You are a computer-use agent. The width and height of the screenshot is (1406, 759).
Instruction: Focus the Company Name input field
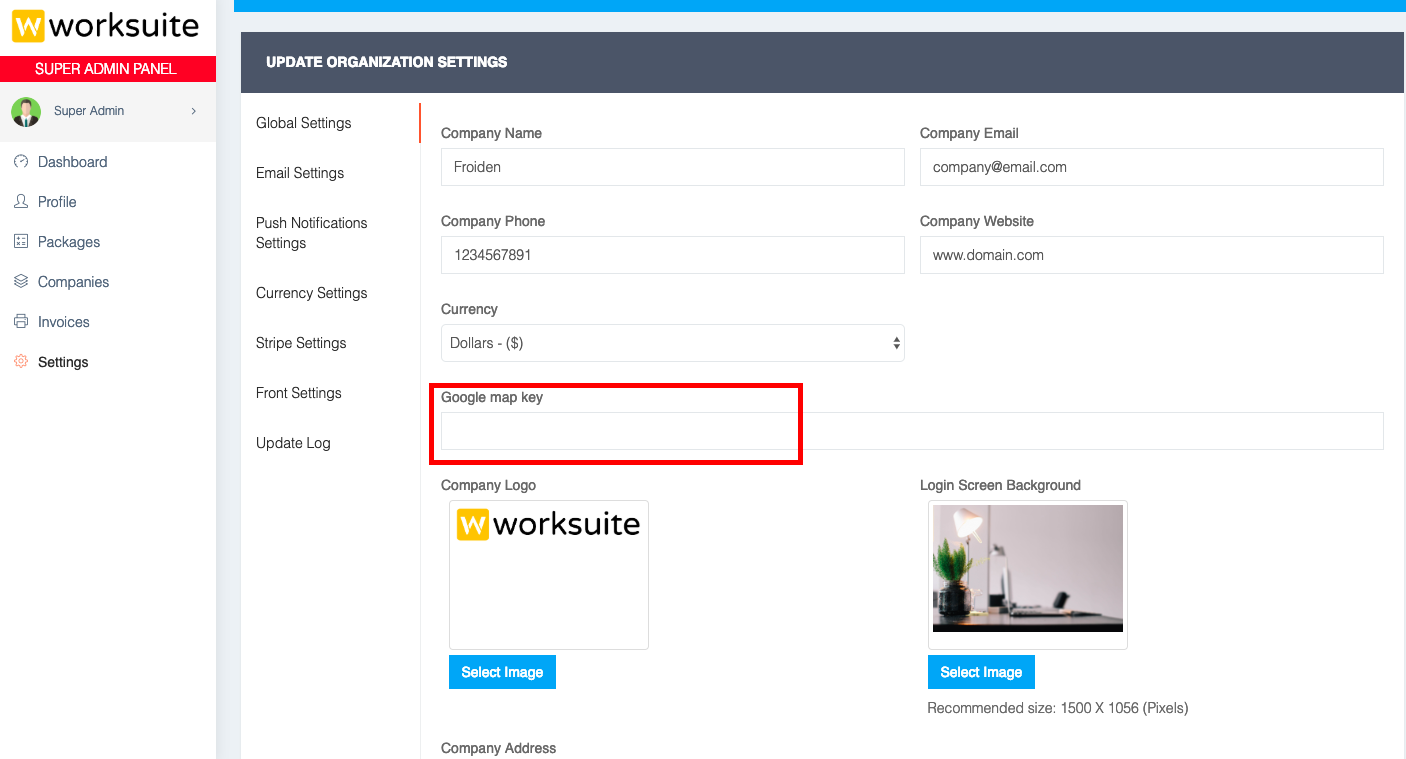[x=672, y=167]
